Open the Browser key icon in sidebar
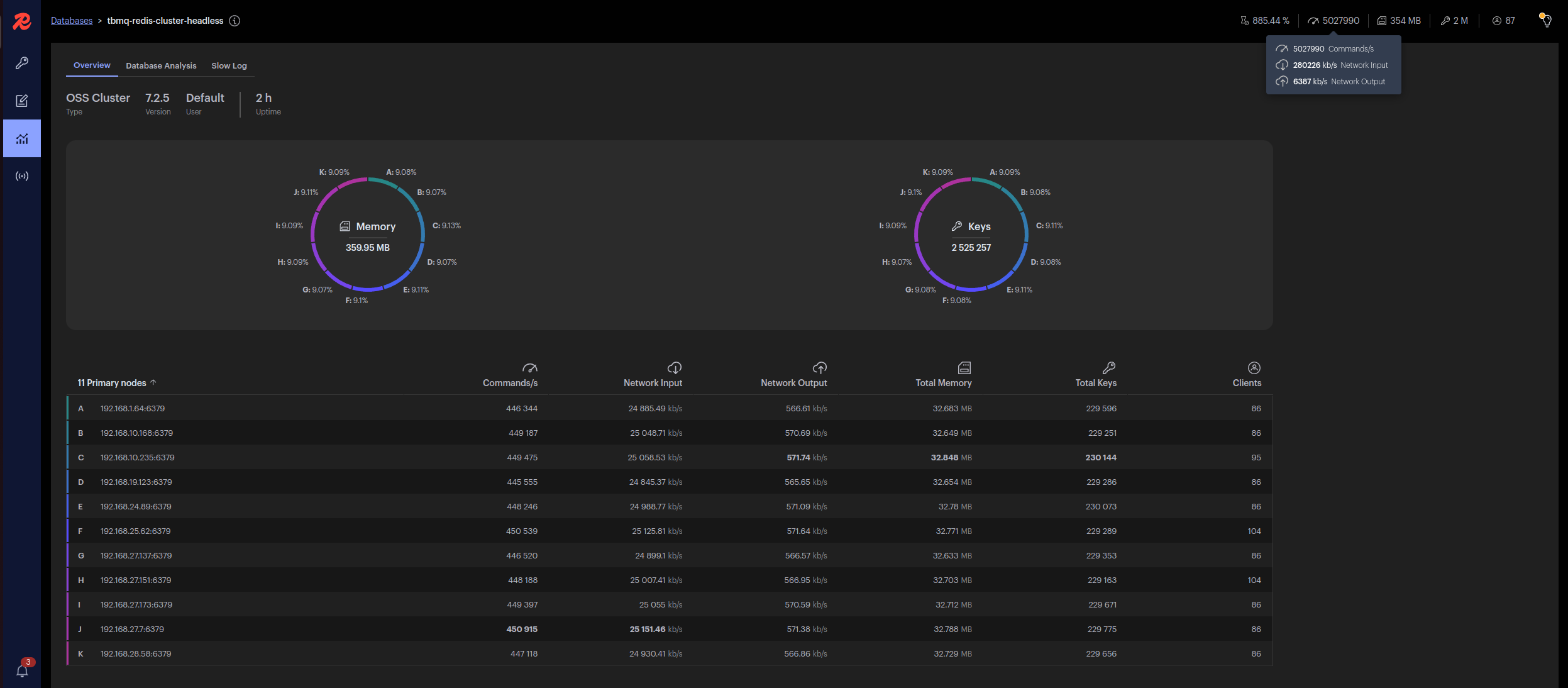 pyautogui.click(x=22, y=63)
